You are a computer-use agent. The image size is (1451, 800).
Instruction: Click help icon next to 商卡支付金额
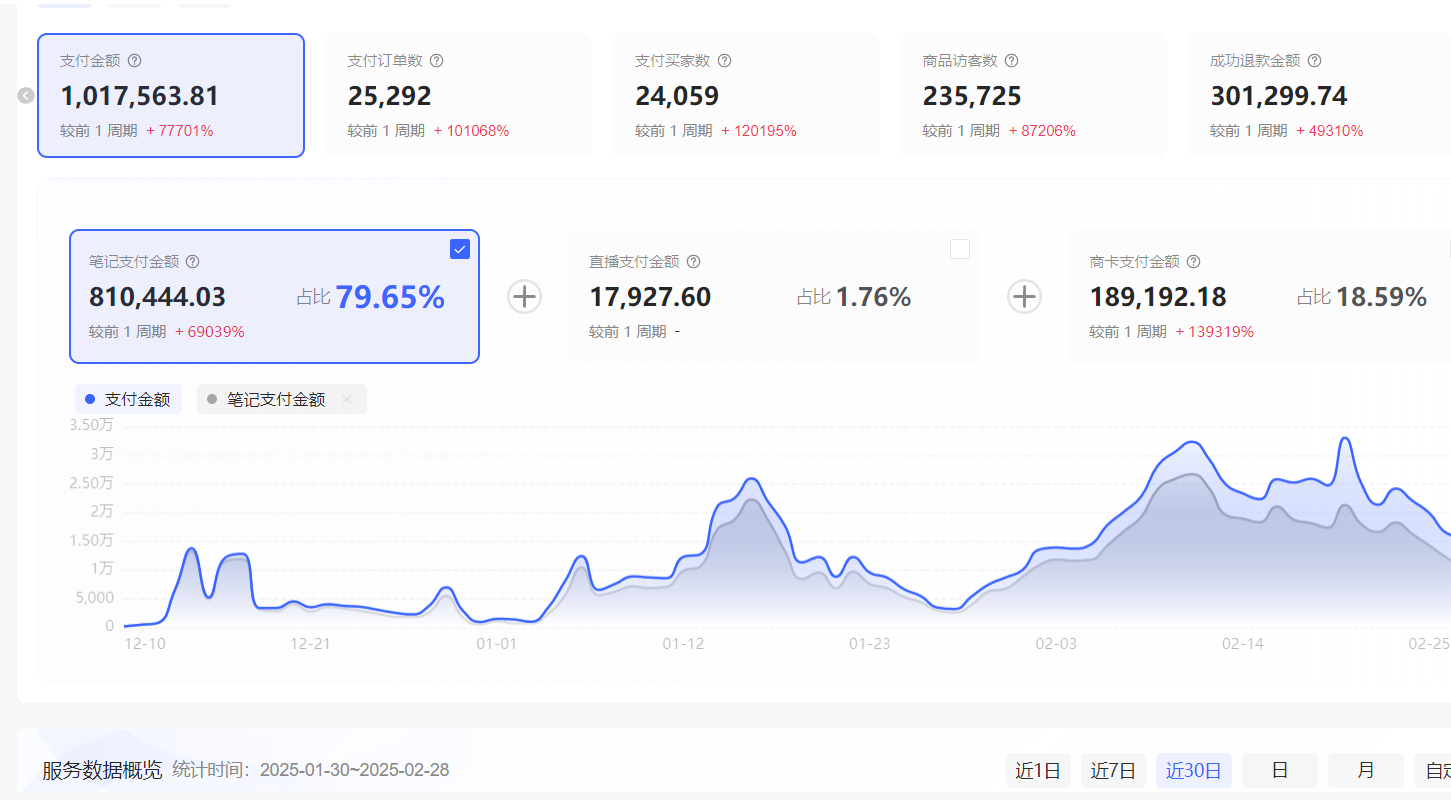point(1194,262)
